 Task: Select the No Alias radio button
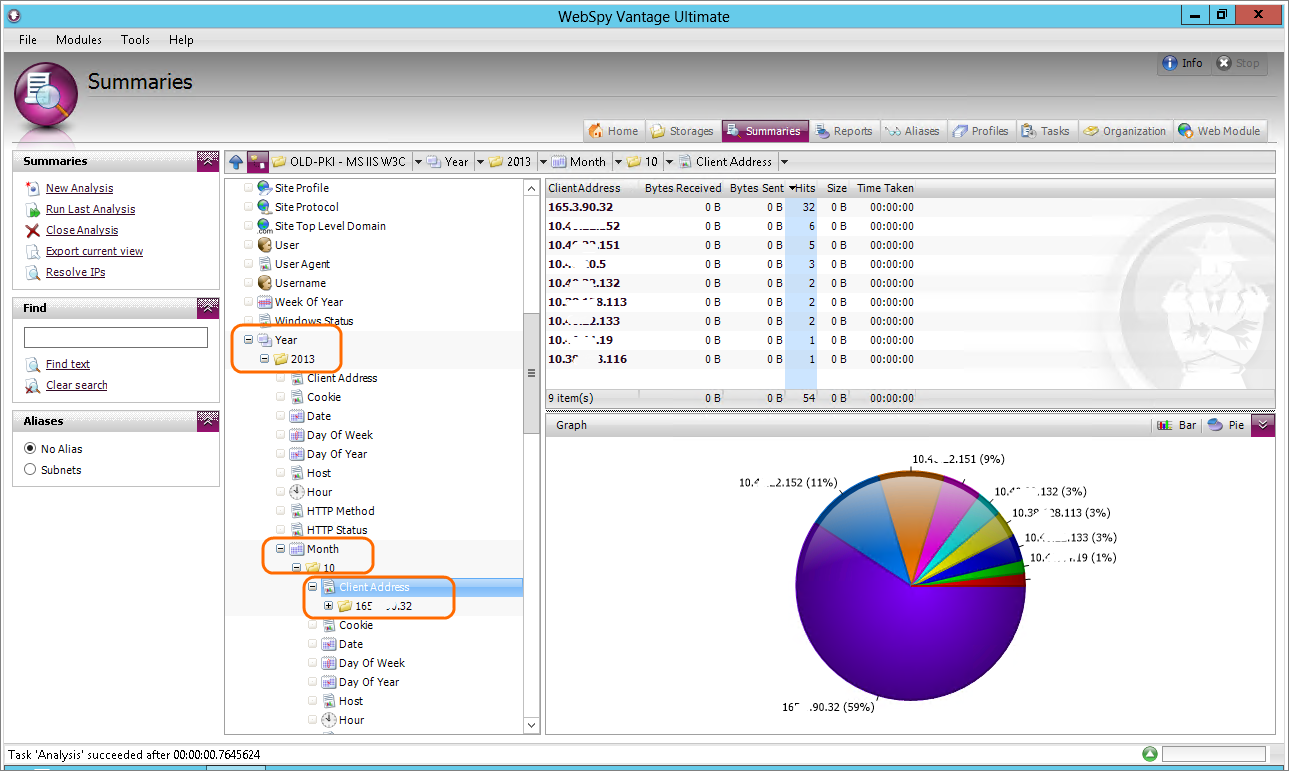point(30,449)
